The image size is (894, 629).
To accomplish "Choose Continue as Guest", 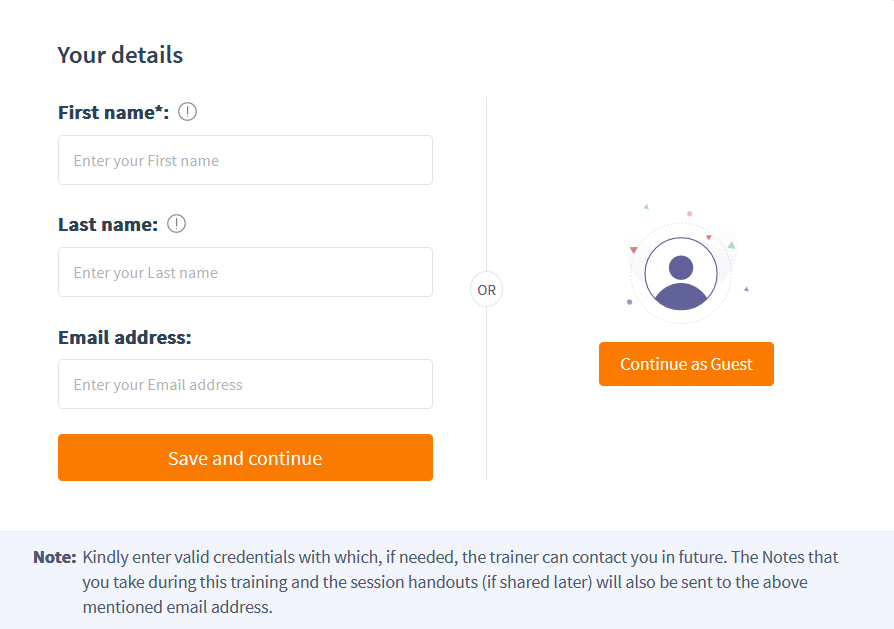I will (x=686, y=364).
